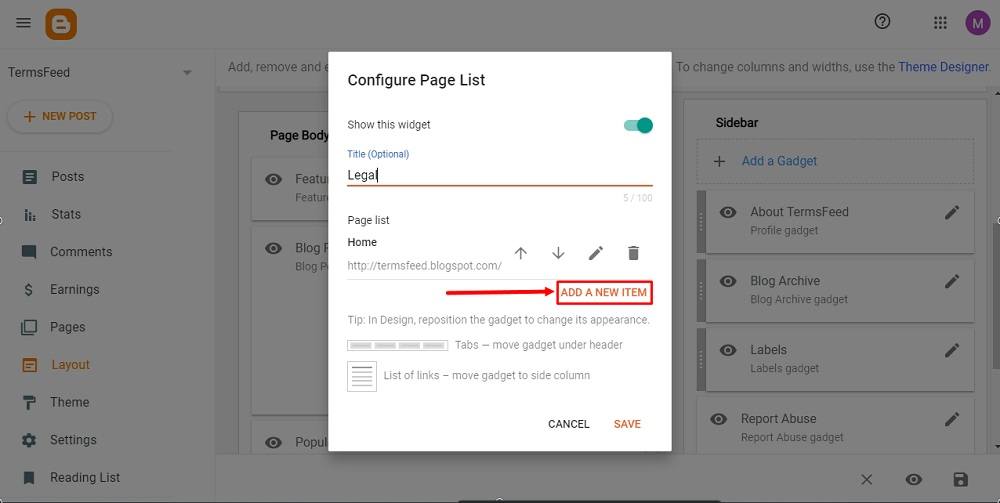This screenshot has width=1000, height=503.
Task: Click the bottom bar preview eye icon
Action: pos(914,479)
